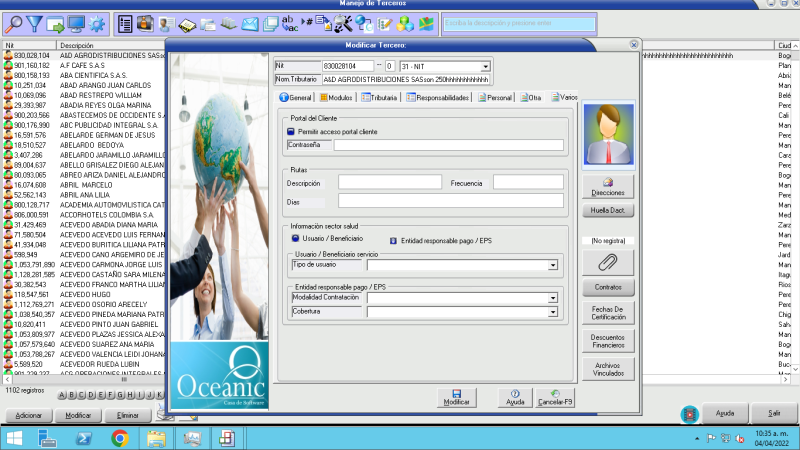Click the stacked windows icon
The image size is (800, 450).
[x=270, y=24]
